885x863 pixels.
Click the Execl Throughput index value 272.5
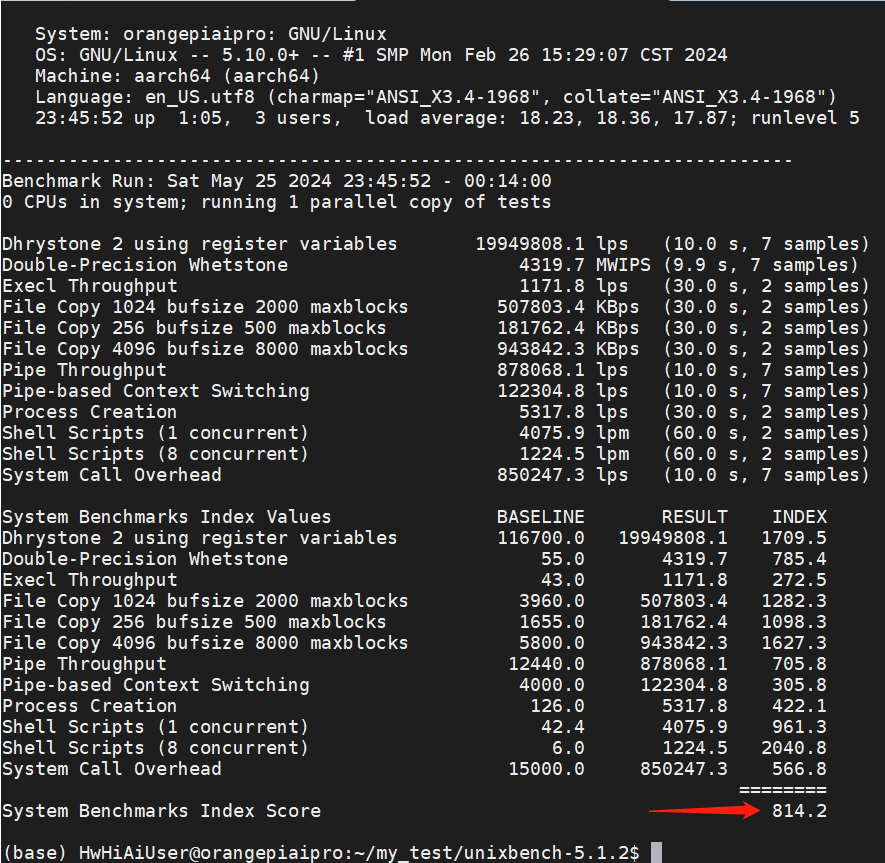point(799,580)
